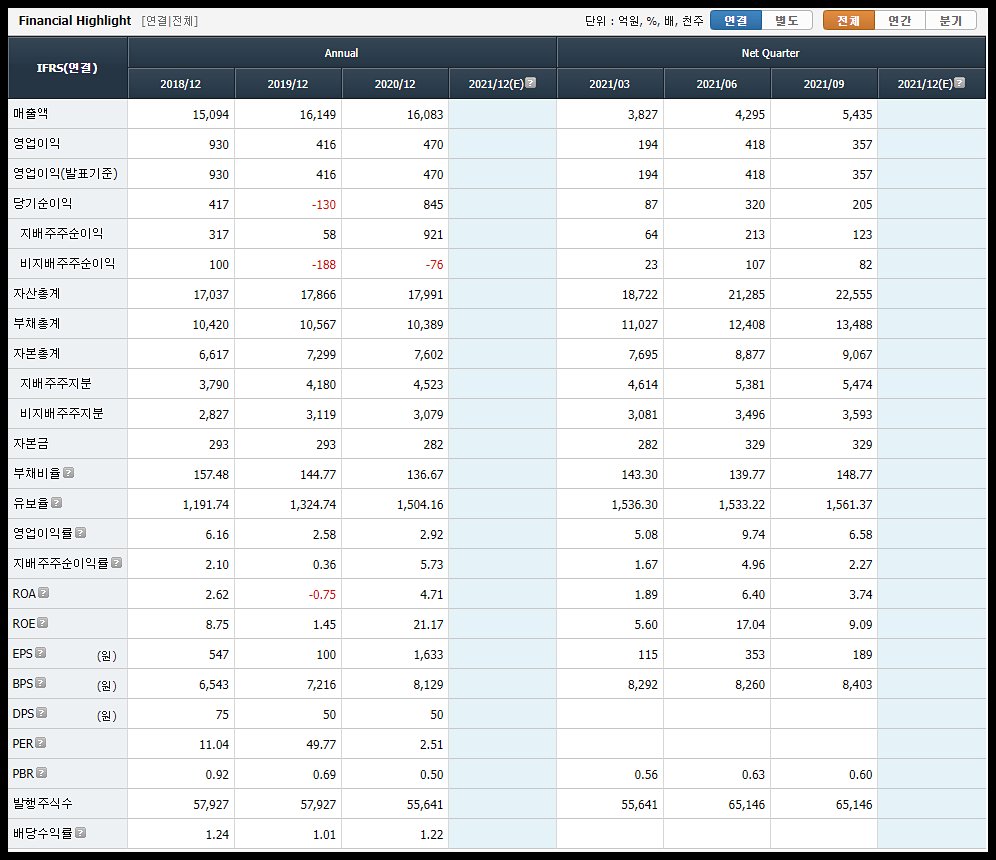Switch to 연결 consolidated view

point(736,20)
